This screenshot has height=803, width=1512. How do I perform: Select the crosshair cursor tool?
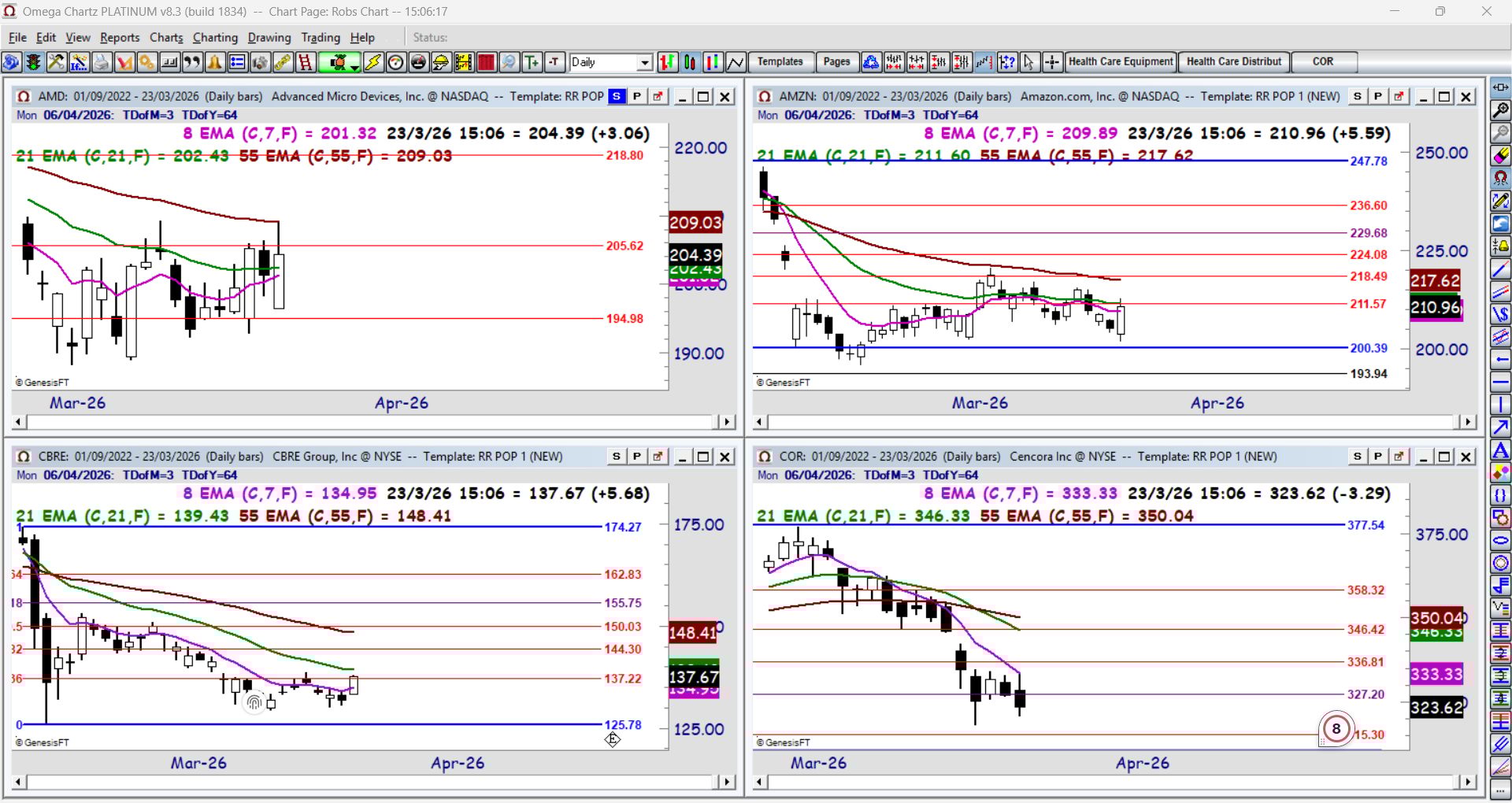tap(1051, 62)
